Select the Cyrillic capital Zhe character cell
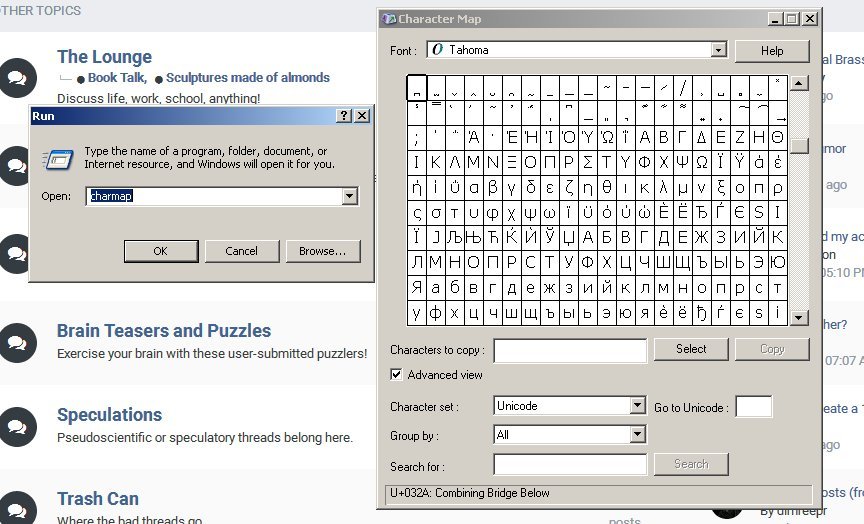 (x=701, y=237)
